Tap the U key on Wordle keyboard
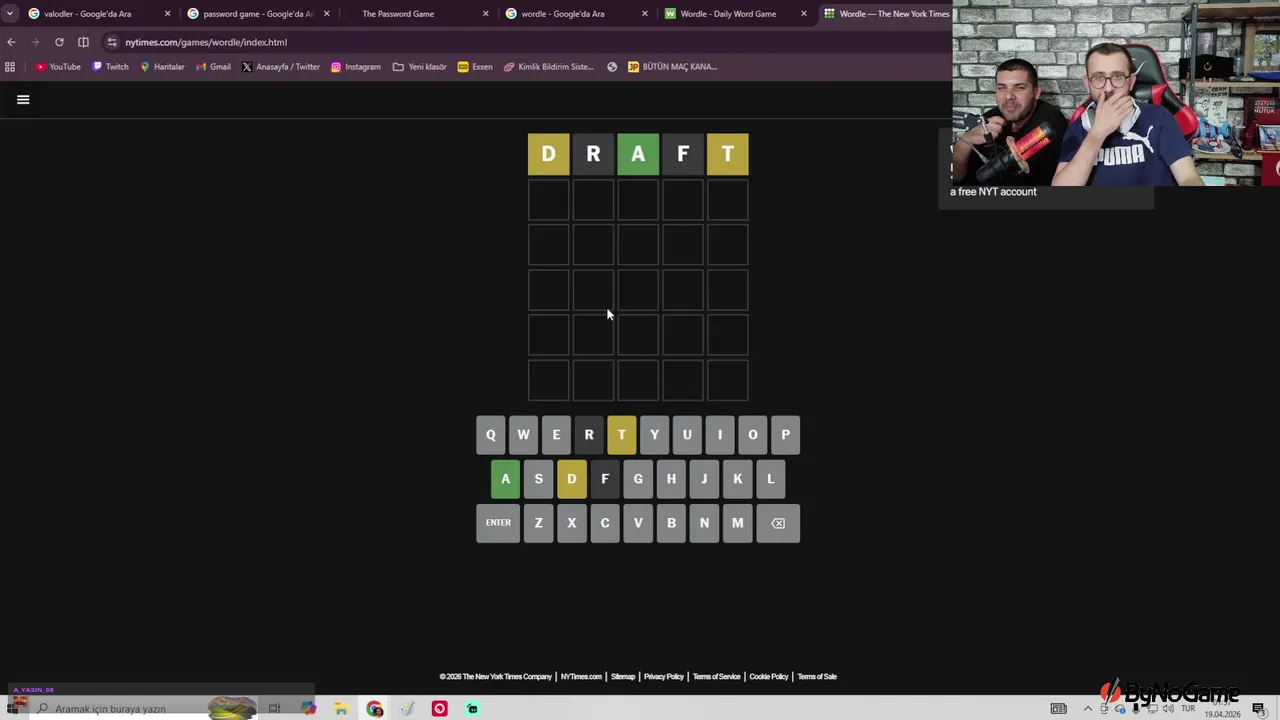 coord(687,435)
